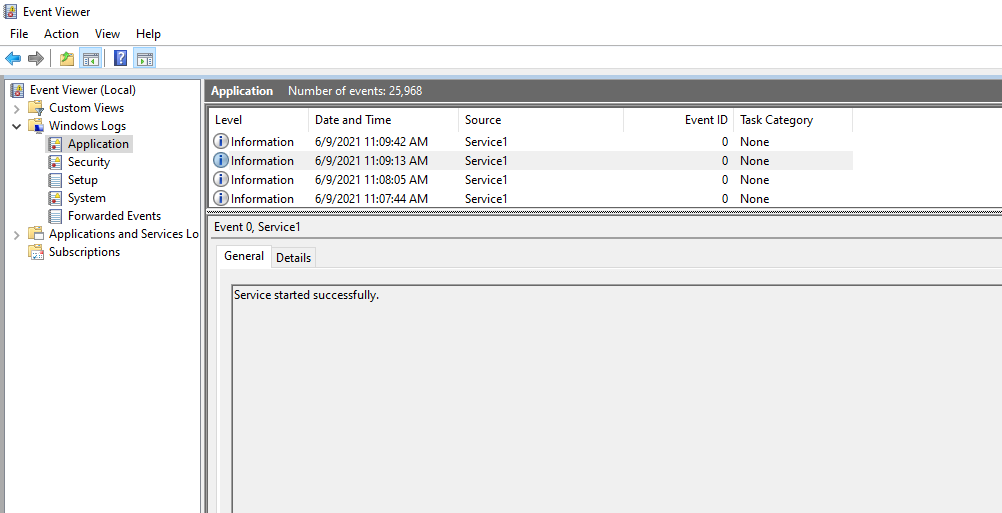This screenshot has width=1002, height=513.
Task: Expand the Custom Views node
Action: point(17,109)
